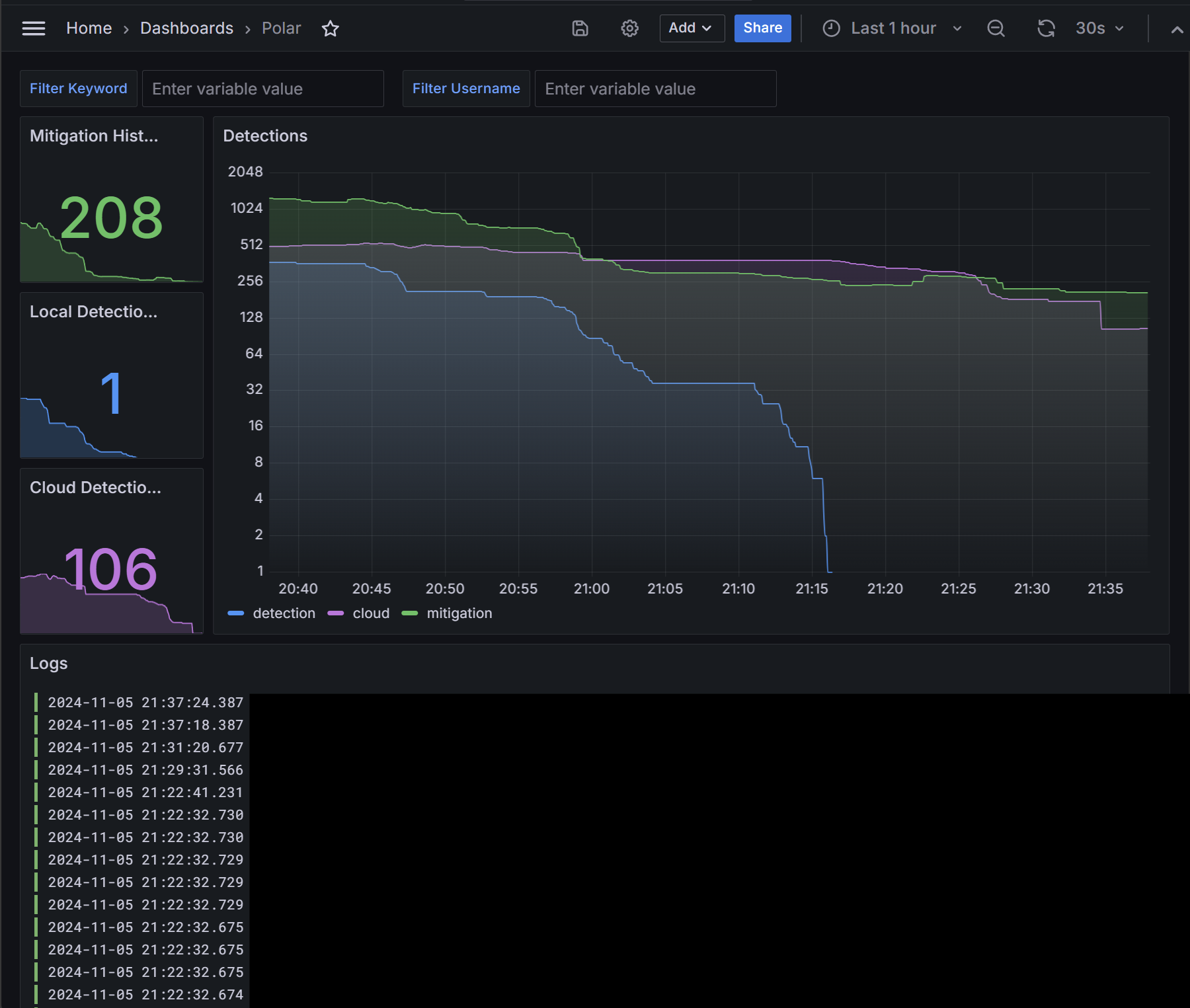This screenshot has width=1190, height=1008.
Task: Open the Last 1 hour time range picker
Action: click(894, 28)
